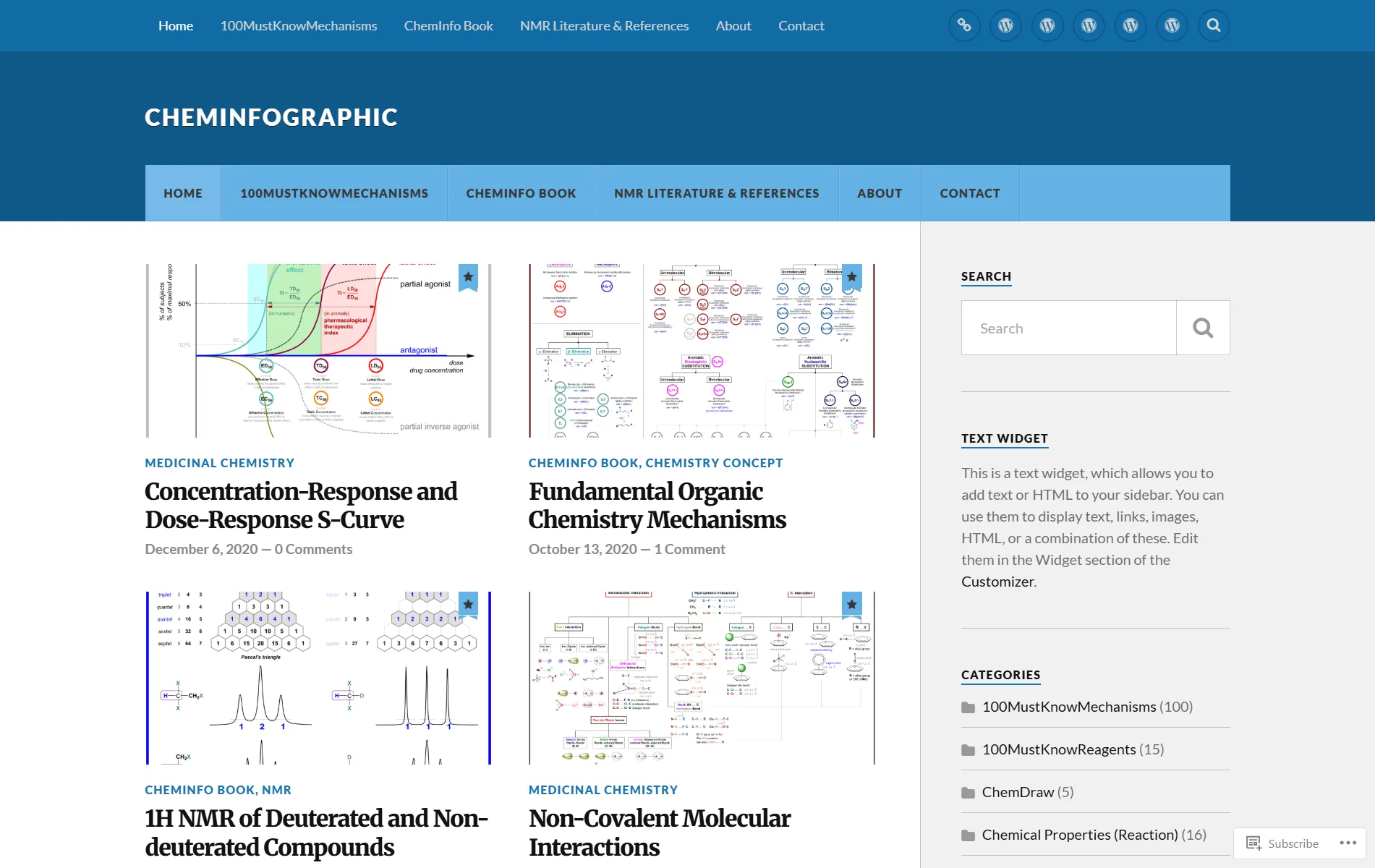Viewport: 1375px width, 868px height.
Task: Click the Subscribe button
Action: tap(1282, 843)
